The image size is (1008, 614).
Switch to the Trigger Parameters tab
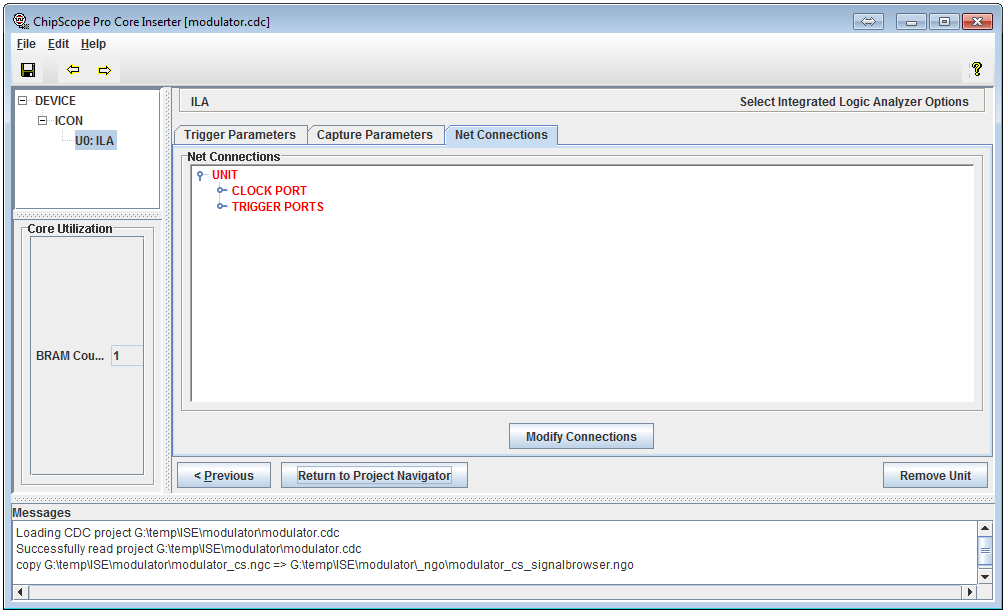pyautogui.click(x=240, y=135)
